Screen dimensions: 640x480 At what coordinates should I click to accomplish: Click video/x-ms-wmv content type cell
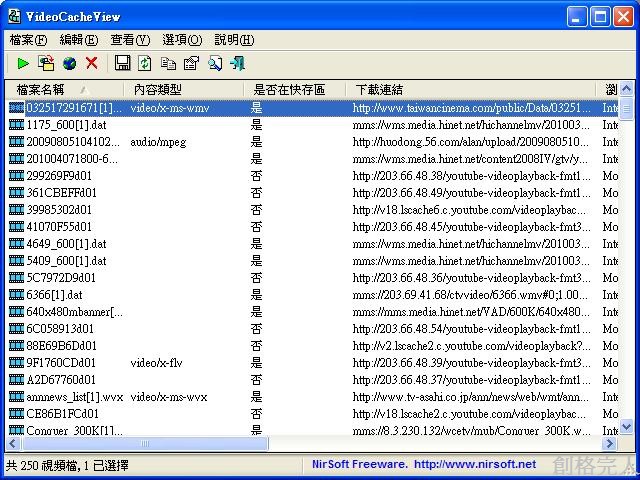pos(170,108)
